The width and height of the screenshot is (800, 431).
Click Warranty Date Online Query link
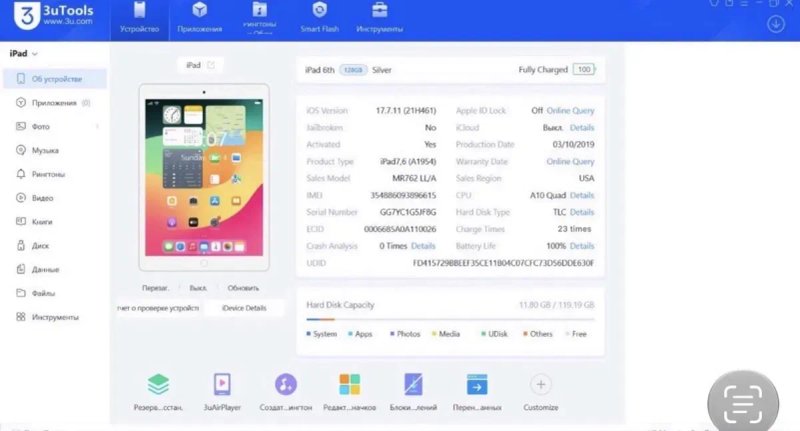pos(570,161)
